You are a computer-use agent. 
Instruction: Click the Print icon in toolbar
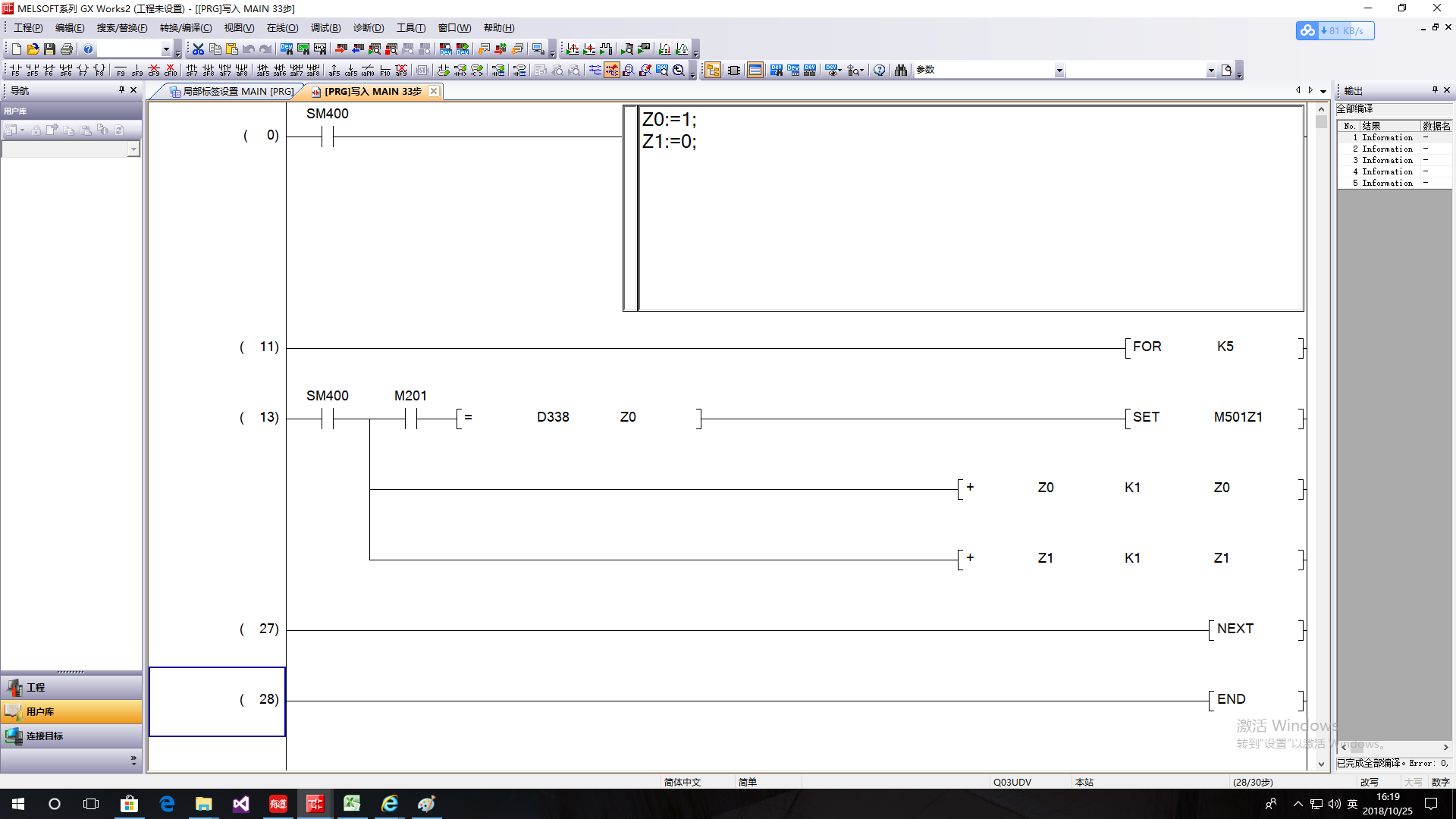(x=67, y=49)
